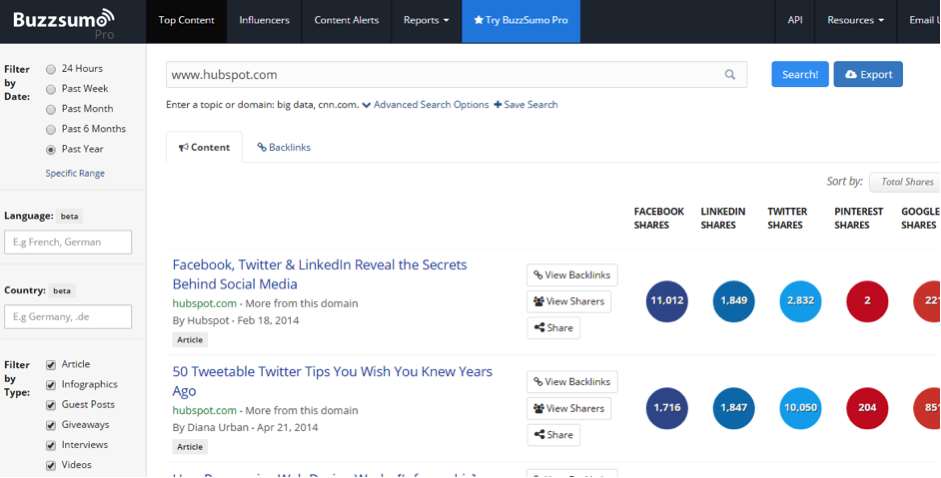941x478 pixels.
Task: Click the Language filter input field
Action: tap(68, 242)
